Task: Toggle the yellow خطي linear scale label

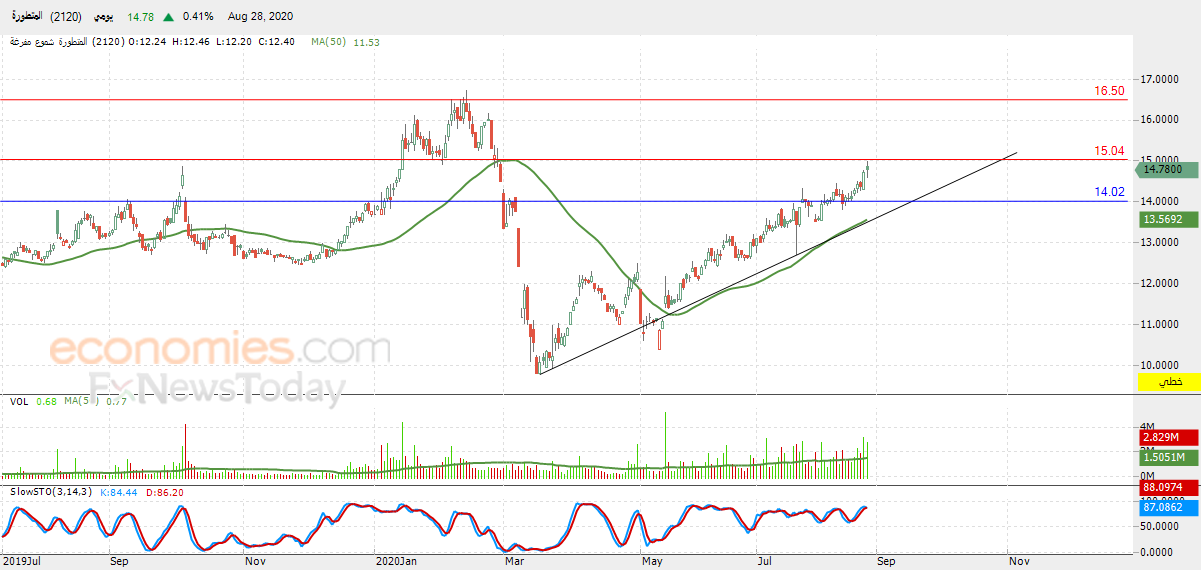Action: tap(1168, 383)
